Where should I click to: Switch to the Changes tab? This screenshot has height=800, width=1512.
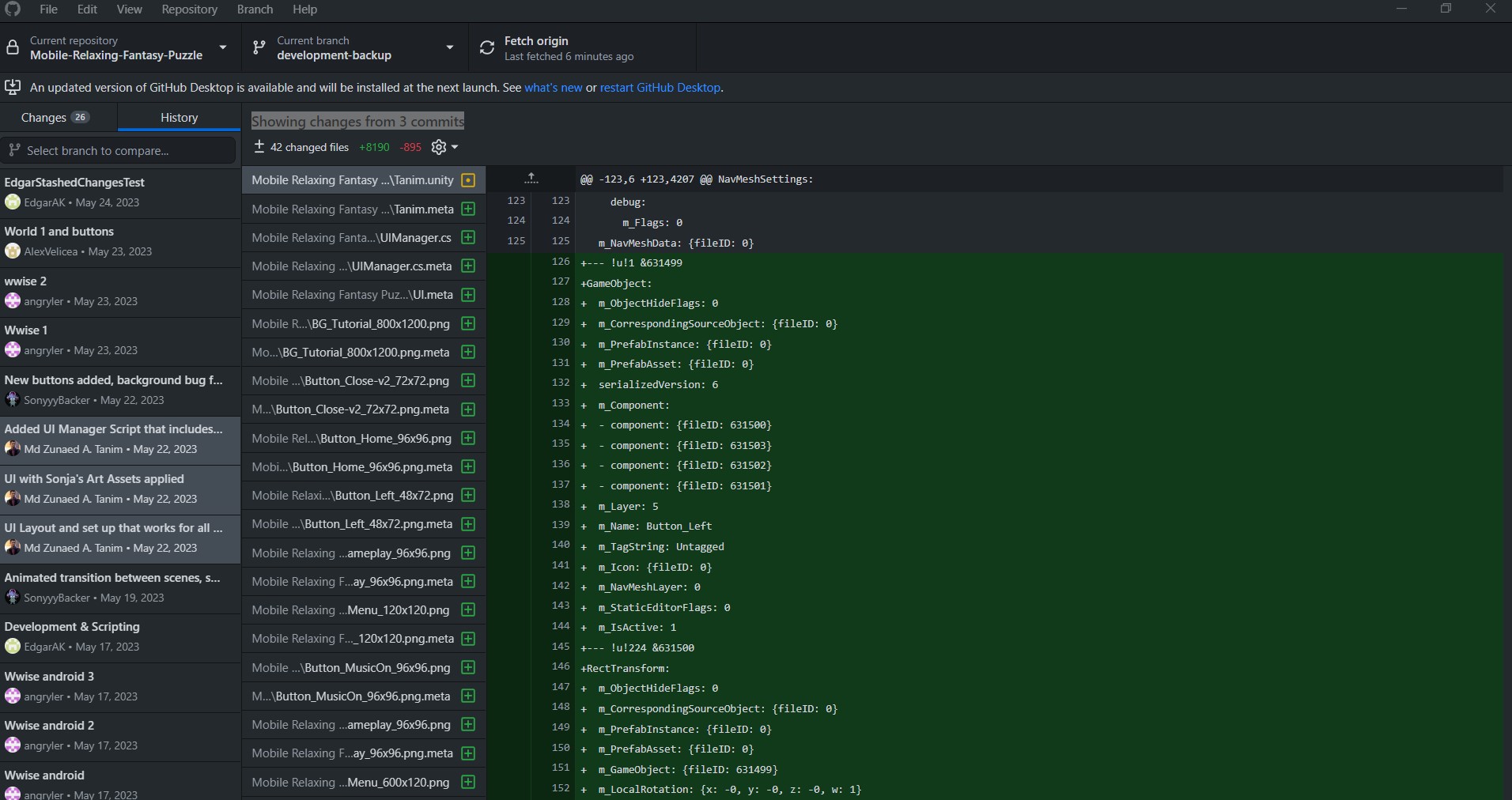point(59,117)
